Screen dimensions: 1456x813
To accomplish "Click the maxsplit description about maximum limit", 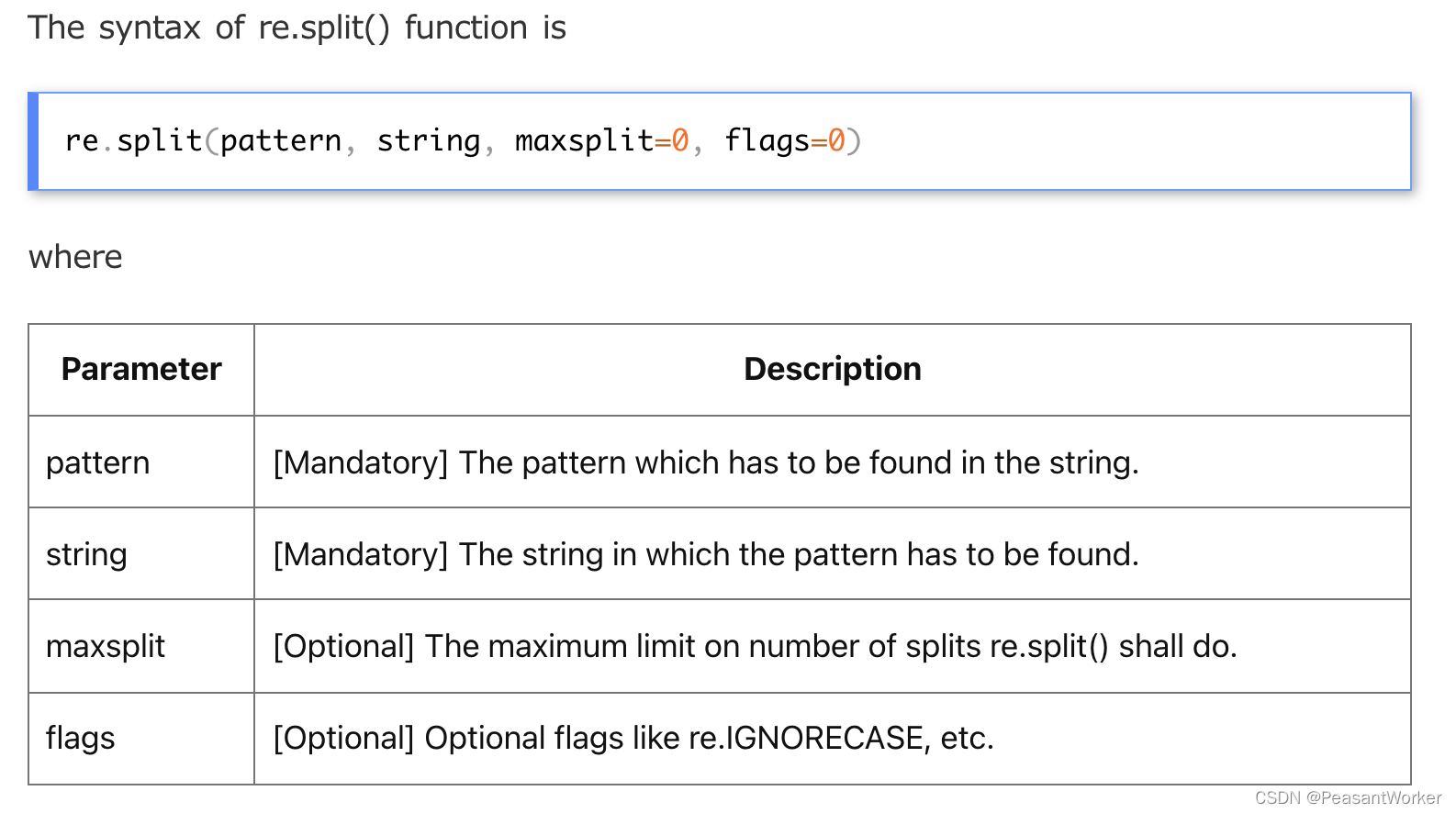I will click(756, 646).
